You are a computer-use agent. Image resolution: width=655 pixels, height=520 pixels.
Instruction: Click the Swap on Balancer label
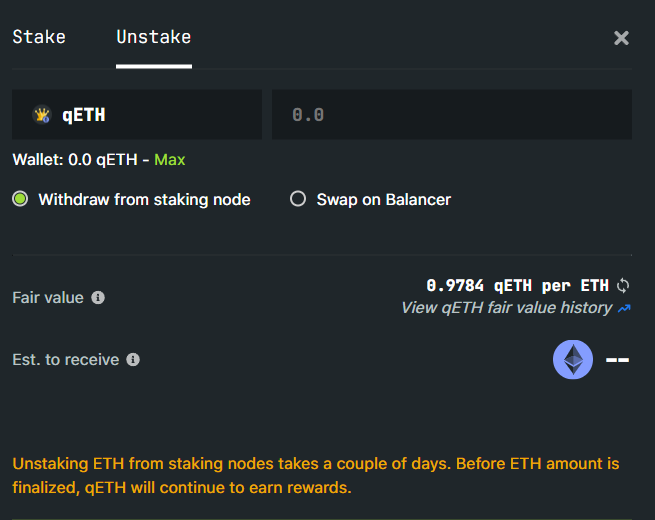pyautogui.click(x=383, y=200)
